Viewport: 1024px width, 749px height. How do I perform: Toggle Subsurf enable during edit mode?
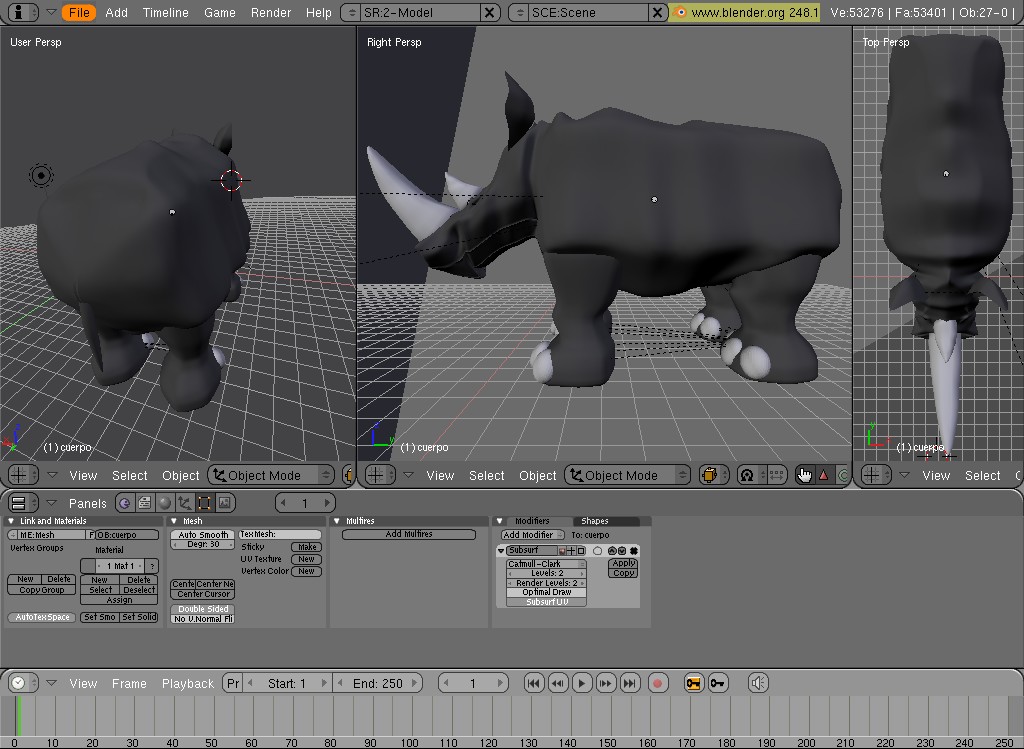(581, 550)
